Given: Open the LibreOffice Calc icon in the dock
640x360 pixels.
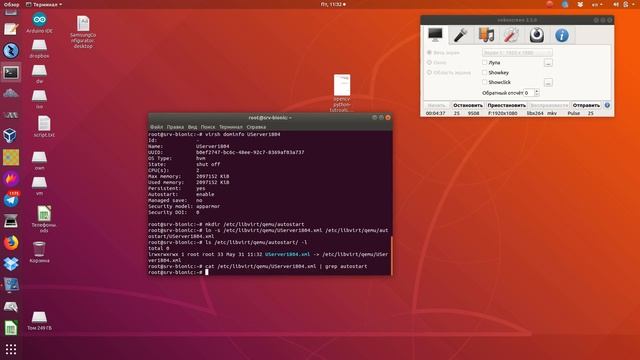Looking at the screenshot, I should click(x=11, y=328).
